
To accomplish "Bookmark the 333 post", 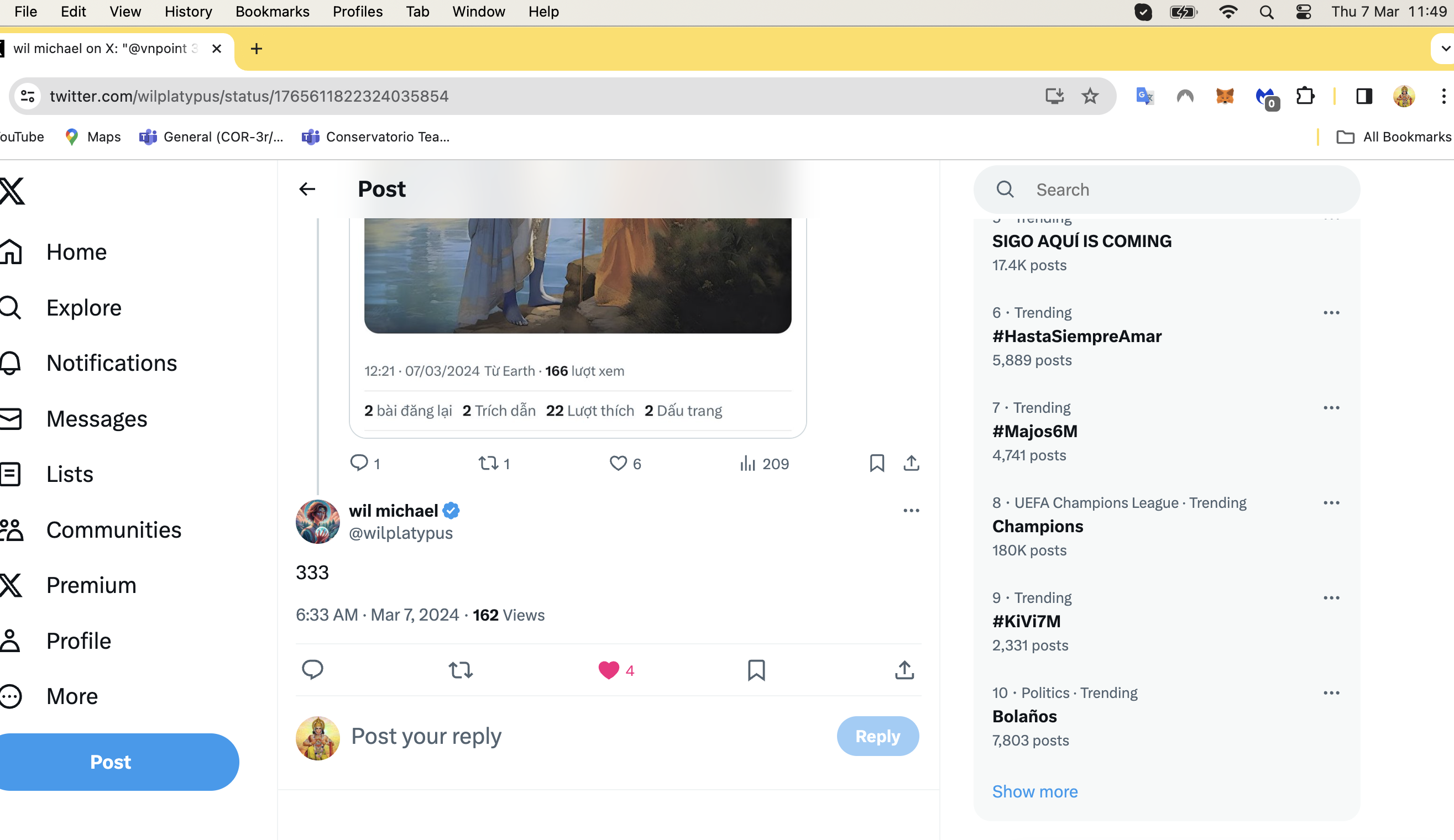I will click(756, 670).
